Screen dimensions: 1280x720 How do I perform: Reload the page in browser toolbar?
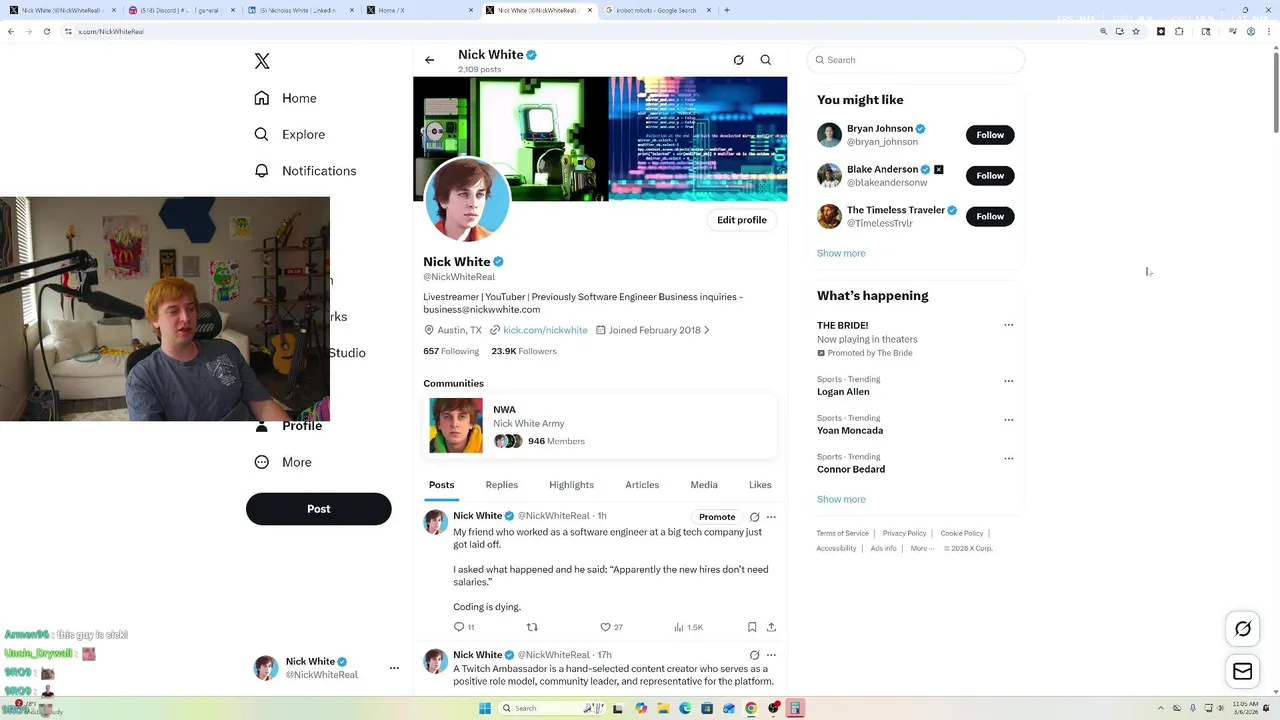click(46, 31)
